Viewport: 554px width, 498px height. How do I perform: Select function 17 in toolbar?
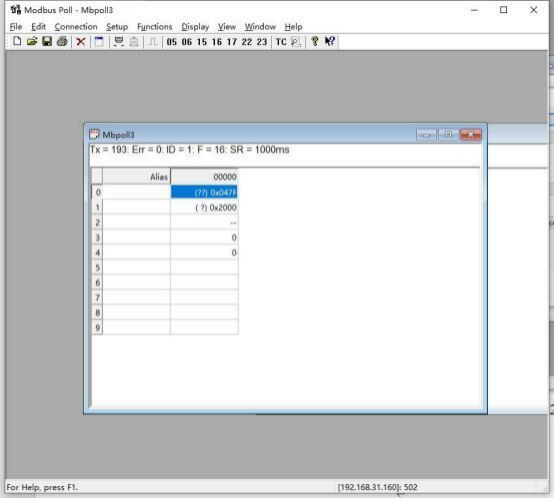pos(232,42)
